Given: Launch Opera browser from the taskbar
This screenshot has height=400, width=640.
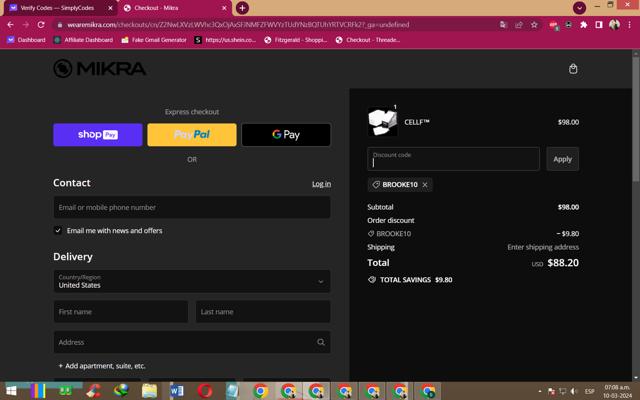Looking at the screenshot, I should click(204, 391).
